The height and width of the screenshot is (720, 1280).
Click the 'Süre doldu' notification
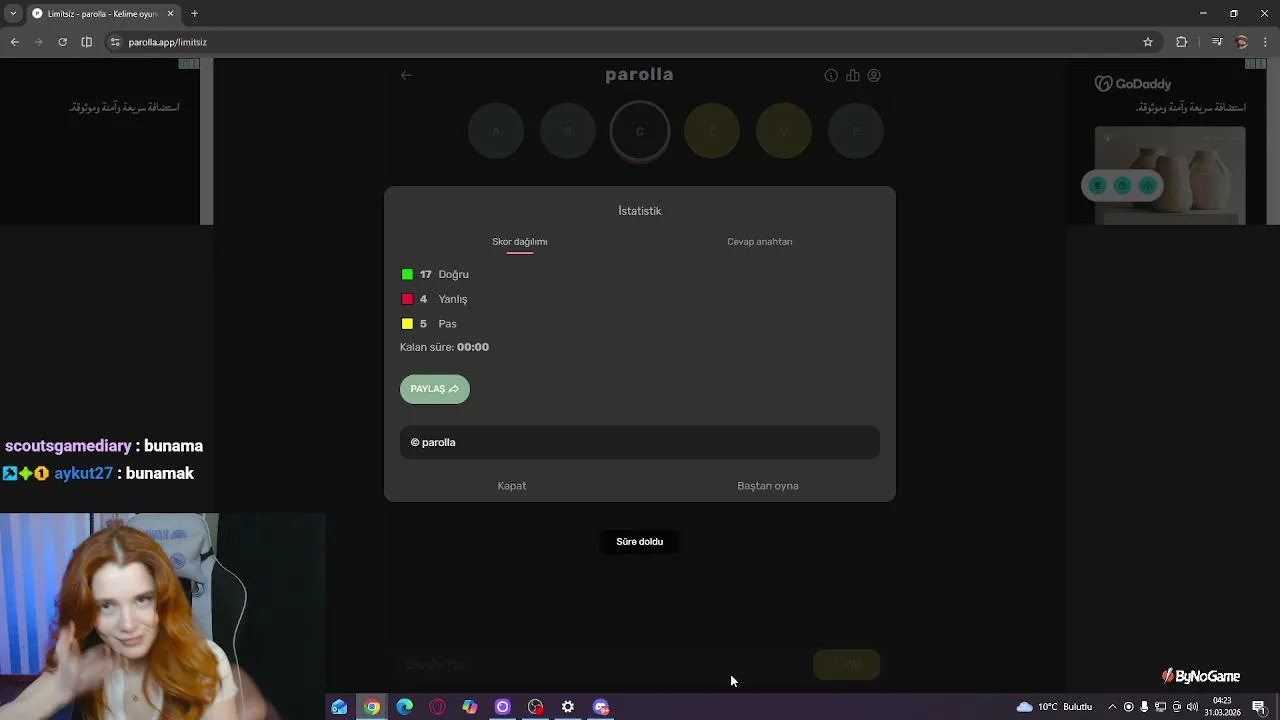click(x=640, y=542)
